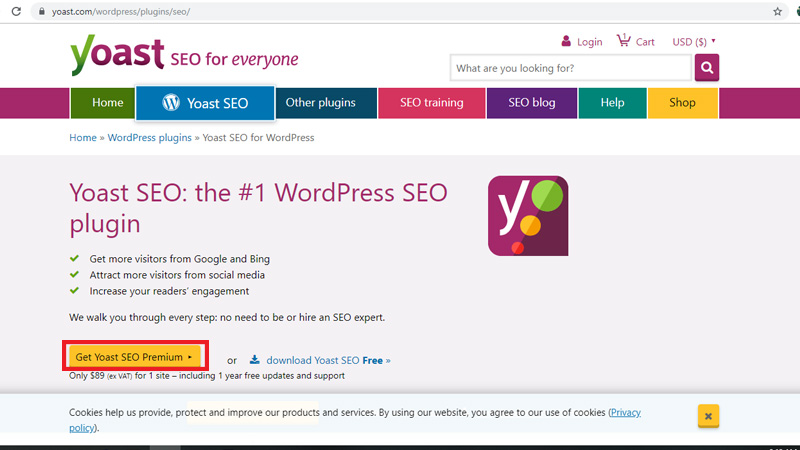Open the Help menu tab
Image resolution: width=800 pixels, height=450 pixels.
612,103
